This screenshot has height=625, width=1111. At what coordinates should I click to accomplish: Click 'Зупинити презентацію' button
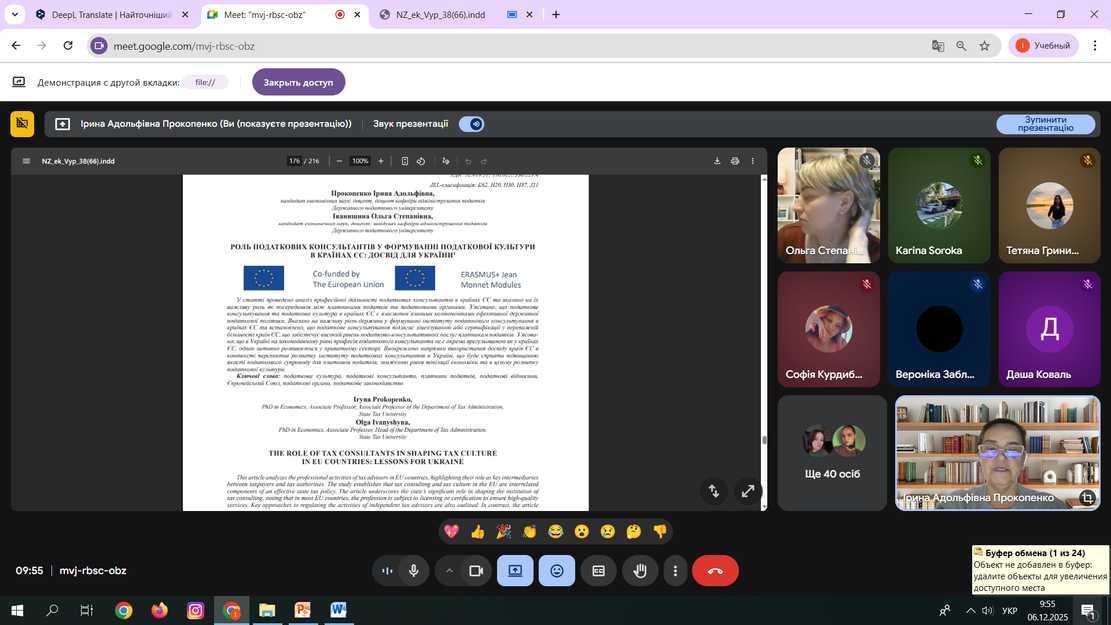[x=1045, y=123]
